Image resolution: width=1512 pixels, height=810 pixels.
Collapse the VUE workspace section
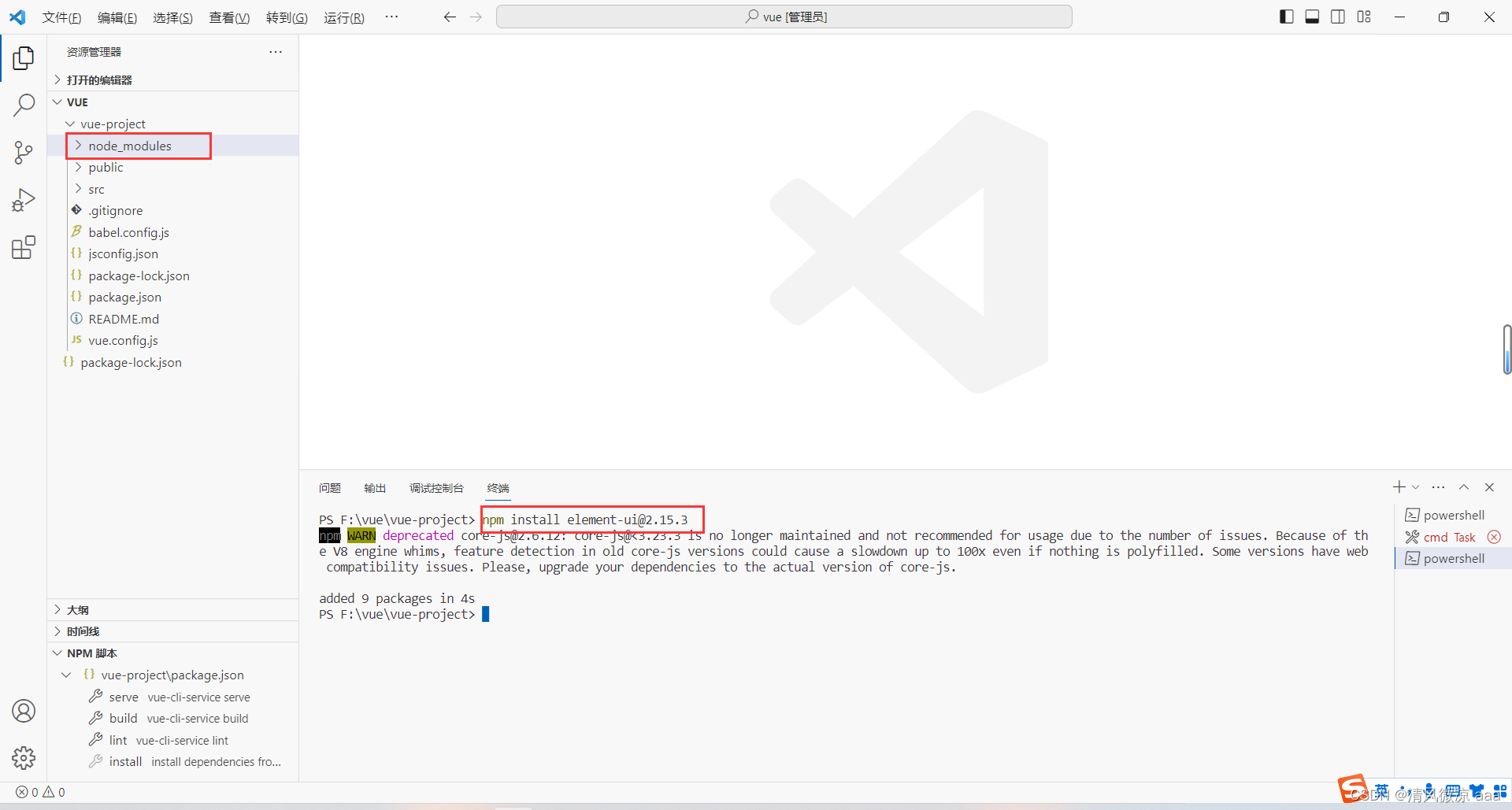173,102
